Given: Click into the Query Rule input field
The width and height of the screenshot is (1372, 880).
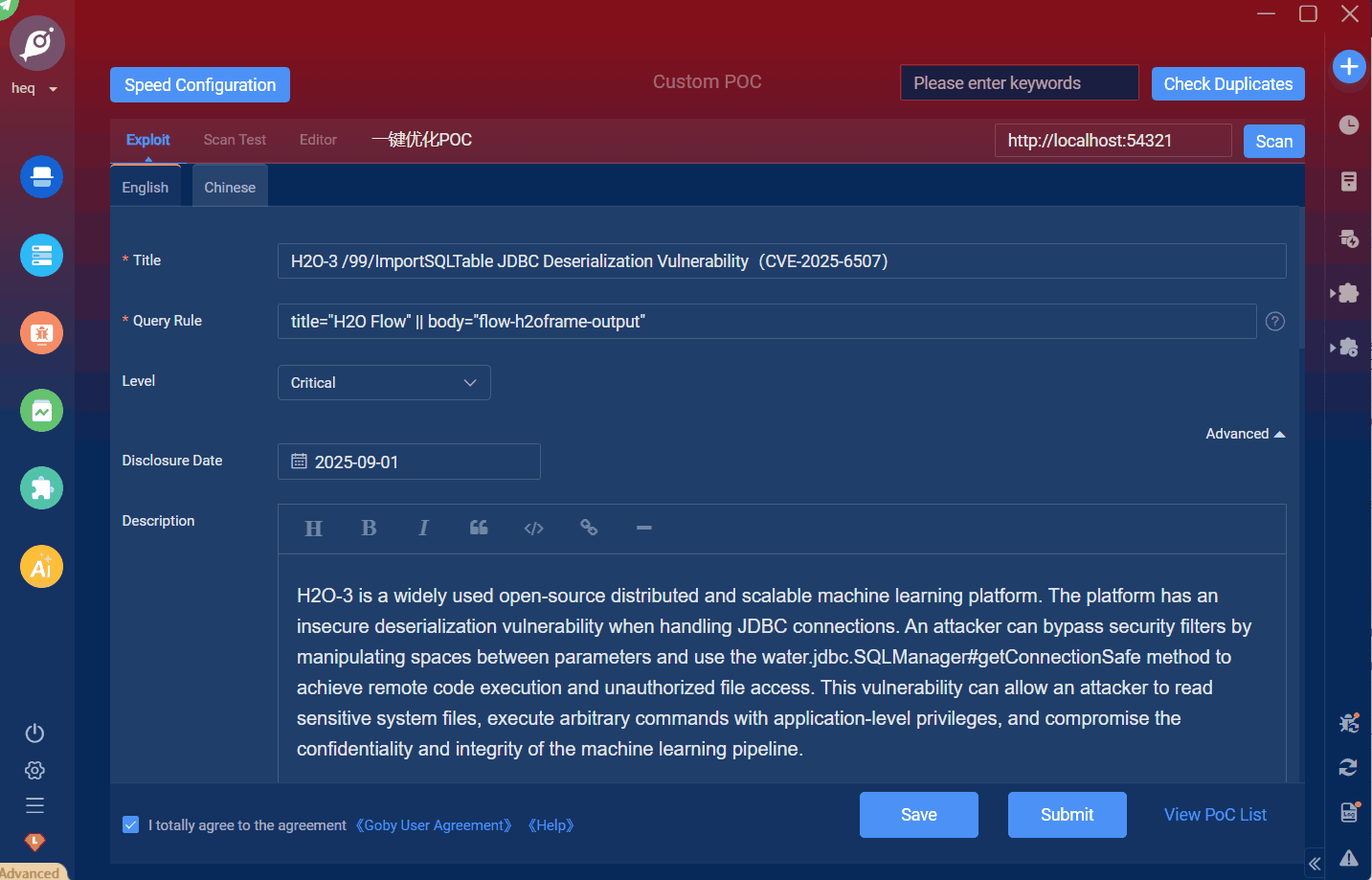Looking at the screenshot, I should pos(767,322).
